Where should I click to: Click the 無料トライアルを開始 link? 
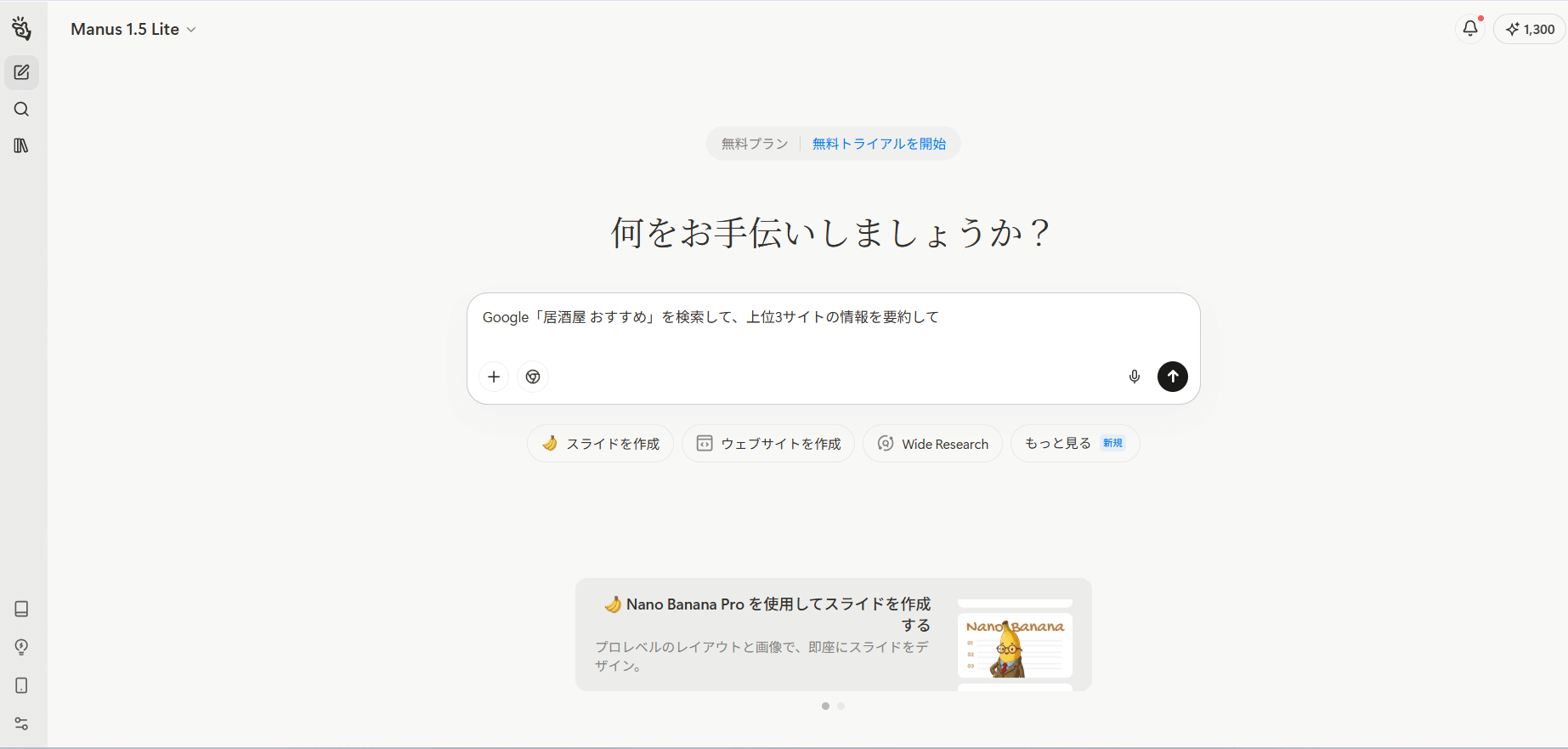[x=879, y=144]
